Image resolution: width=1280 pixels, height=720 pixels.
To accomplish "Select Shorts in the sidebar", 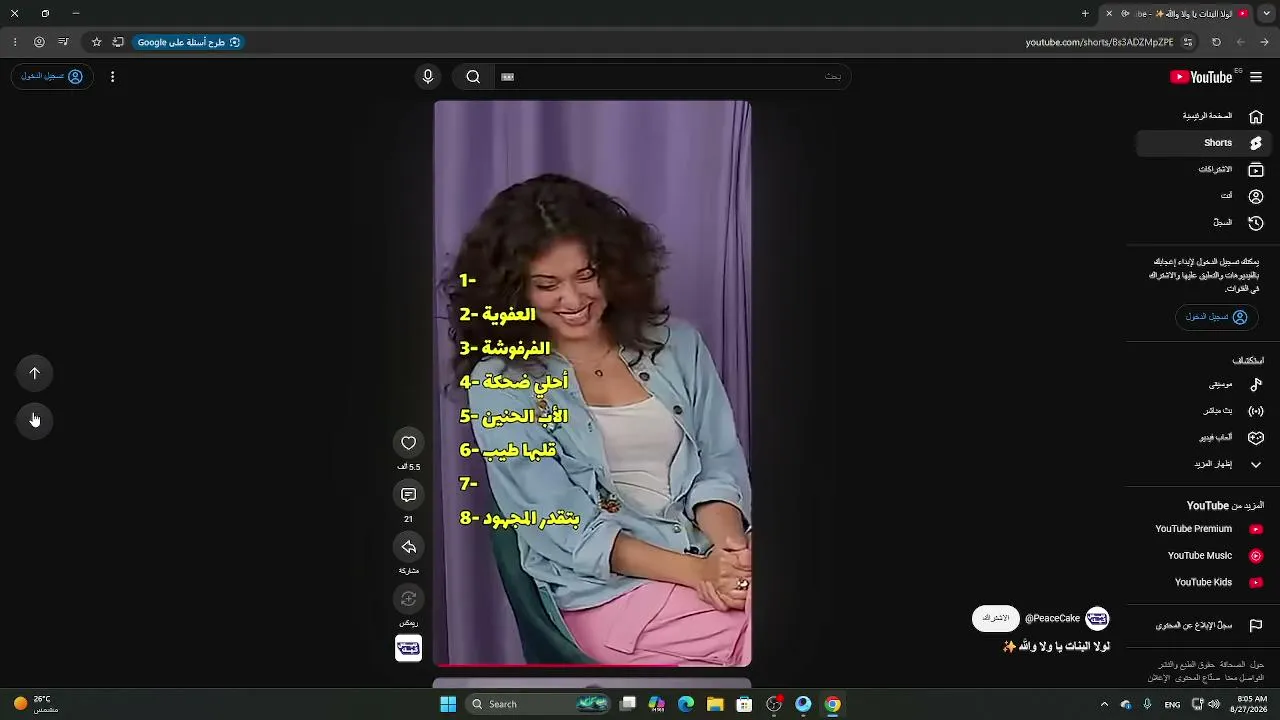I will [x=1203, y=143].
